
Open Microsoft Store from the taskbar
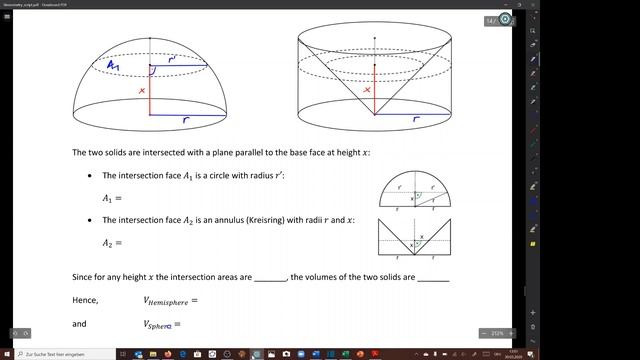197,354
